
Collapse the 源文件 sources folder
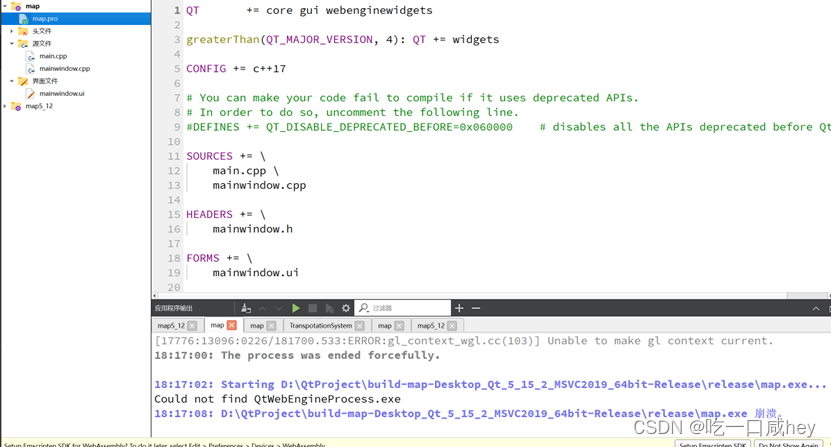point(12,43)
